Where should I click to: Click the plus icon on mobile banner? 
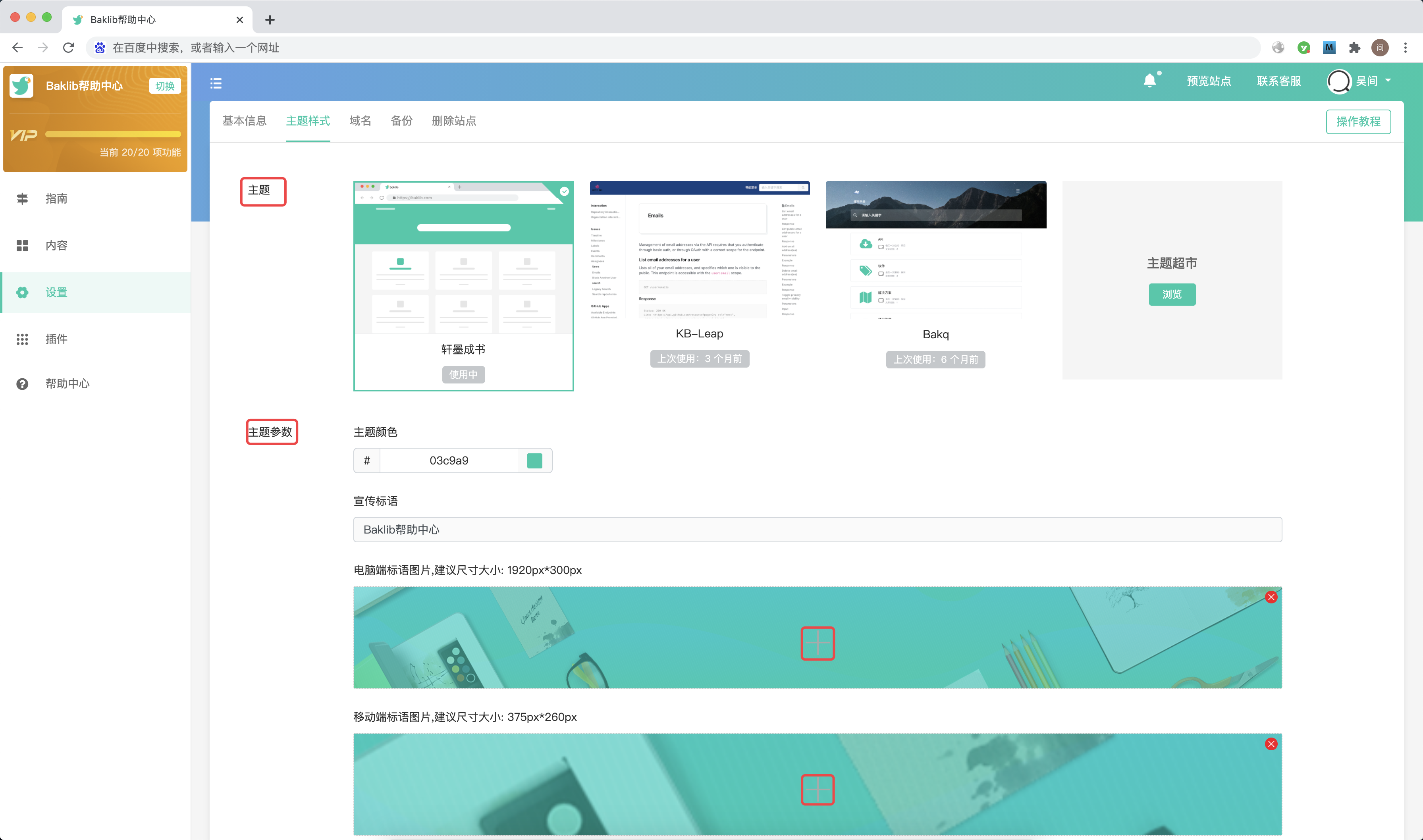818,790
